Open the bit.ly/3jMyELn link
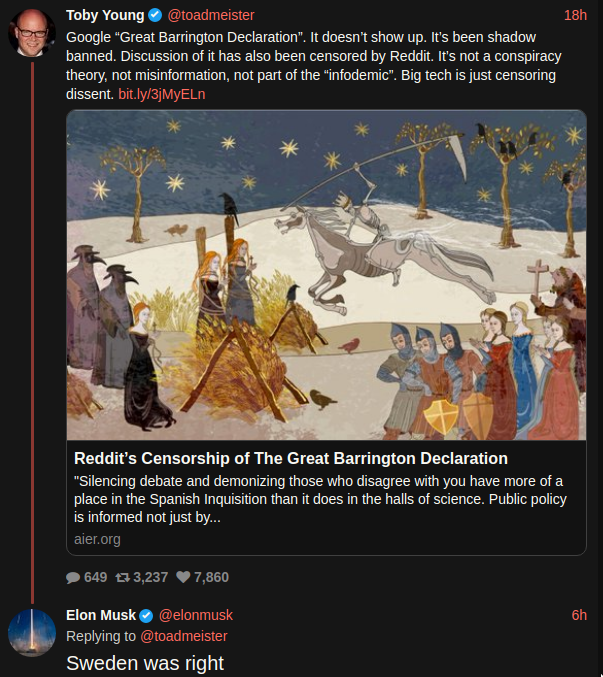Viewport: 603px width, 677px height. click(162, 94)
